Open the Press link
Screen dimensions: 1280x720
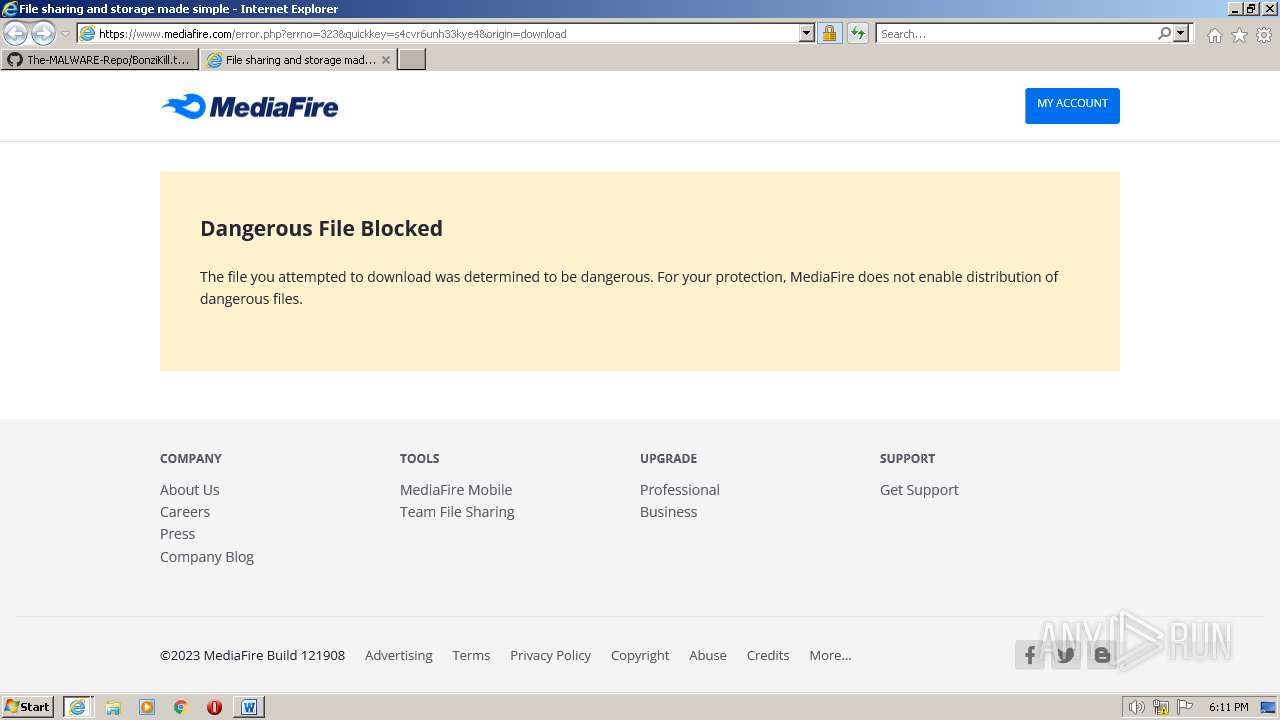[x=177, y=533]
